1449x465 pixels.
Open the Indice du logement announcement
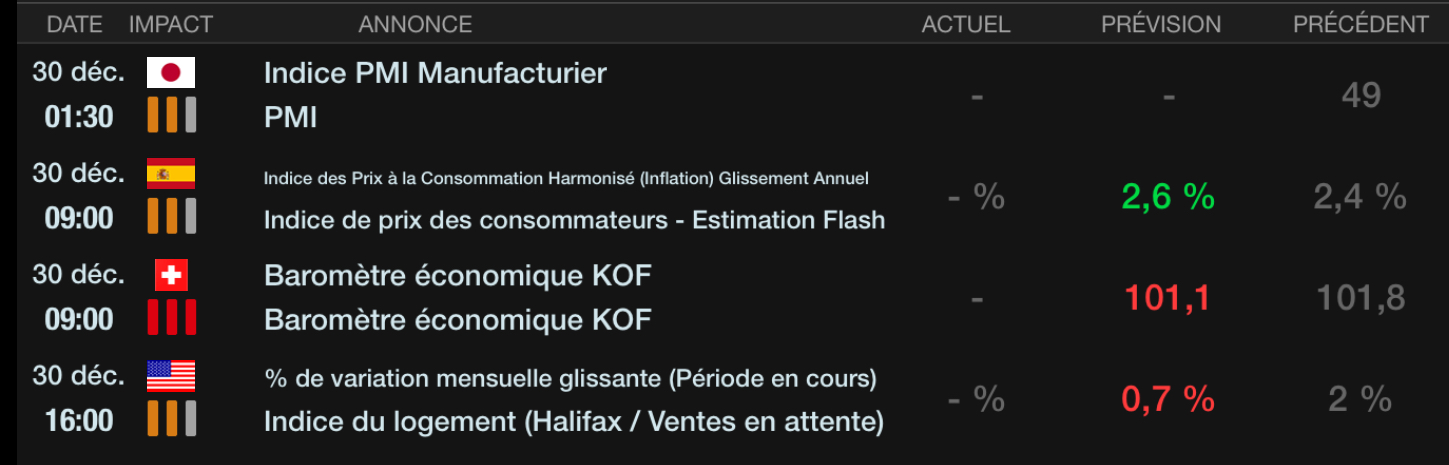tap(573, 422)
